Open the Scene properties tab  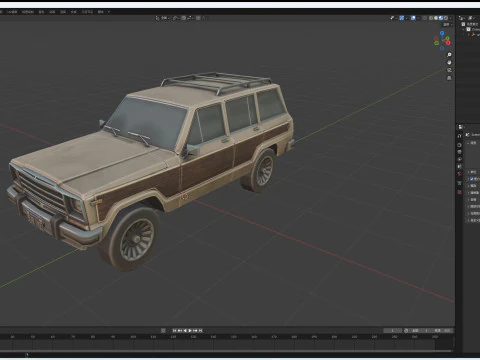tap(459, 166)
